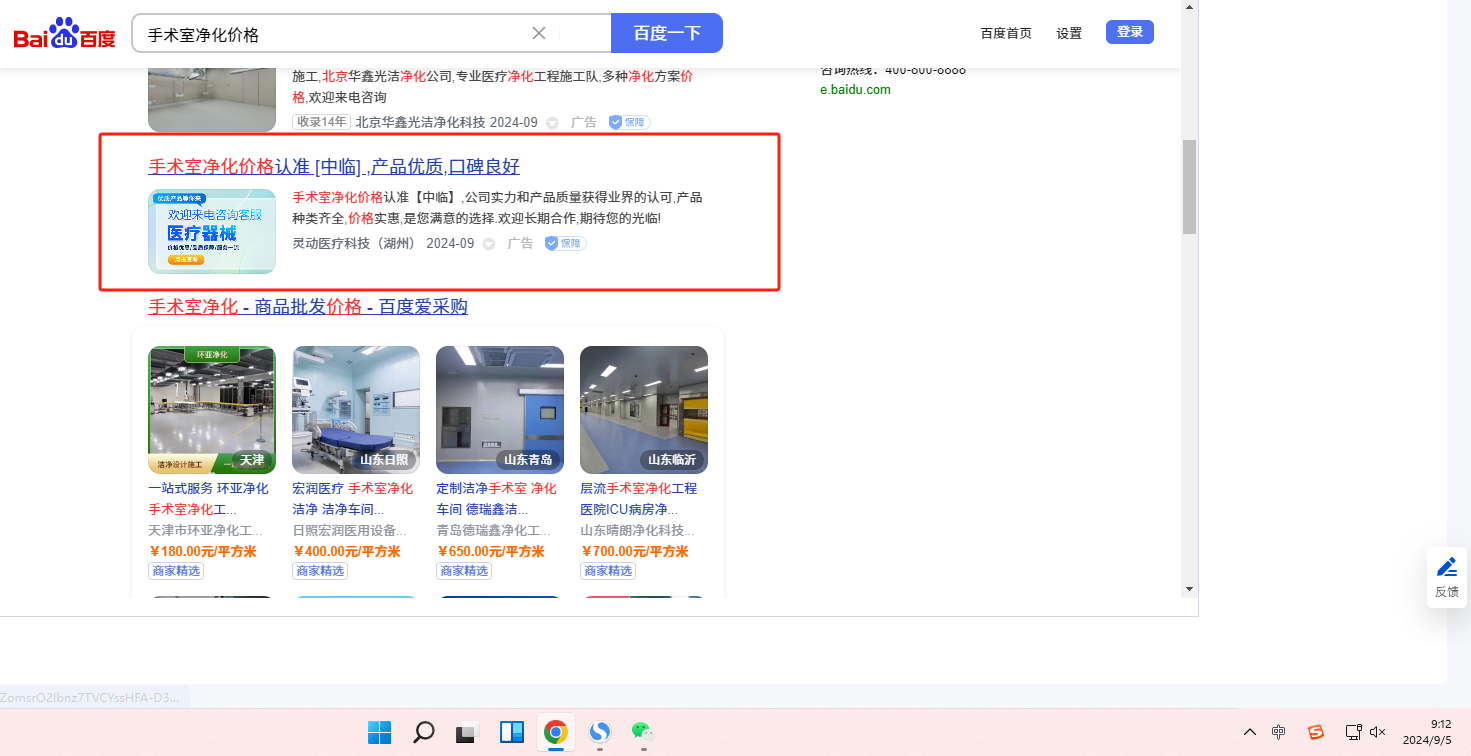Viewport: 1471px width, 756px height.
Task: Open 天津 环亚净化 product image
Action: coord(212,410)
